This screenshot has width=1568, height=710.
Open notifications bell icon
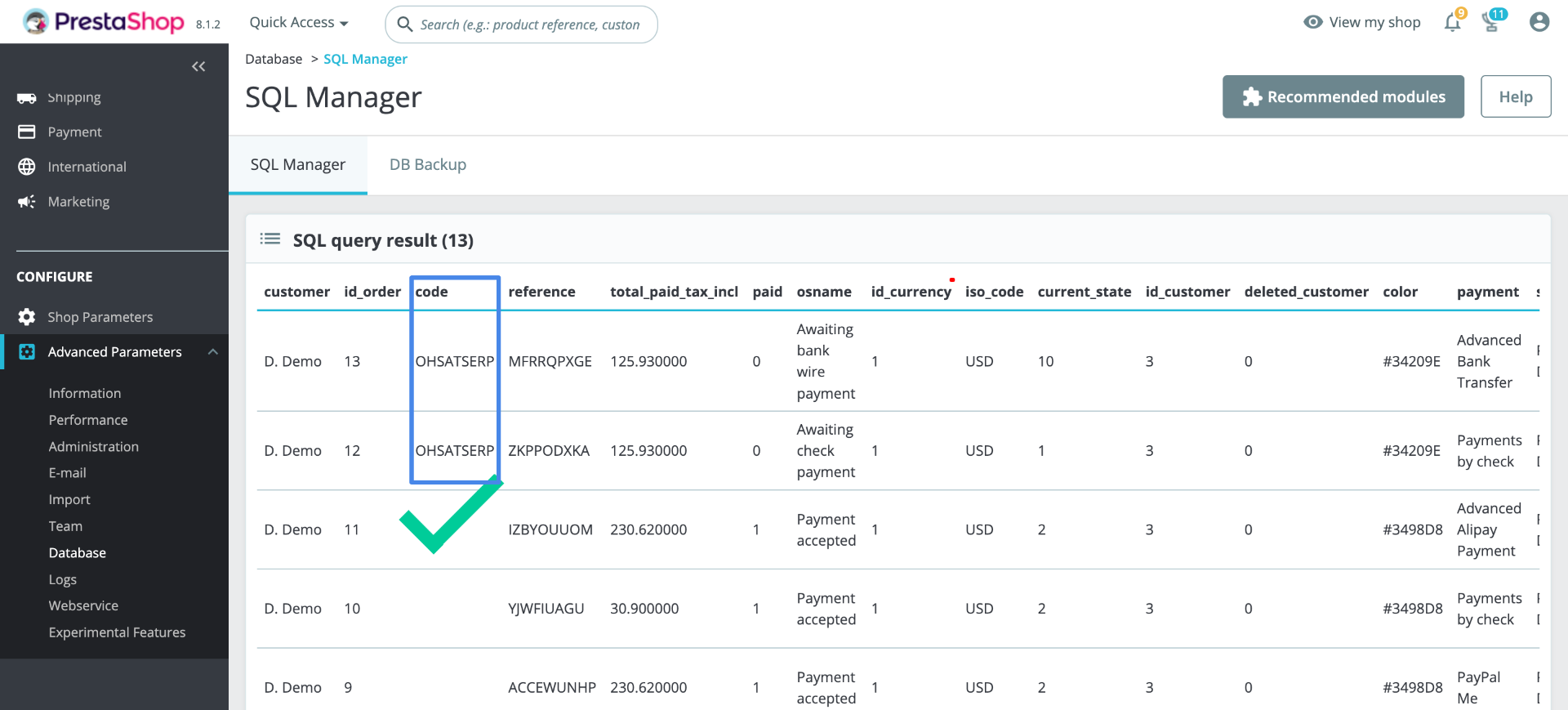(1453, 22)
